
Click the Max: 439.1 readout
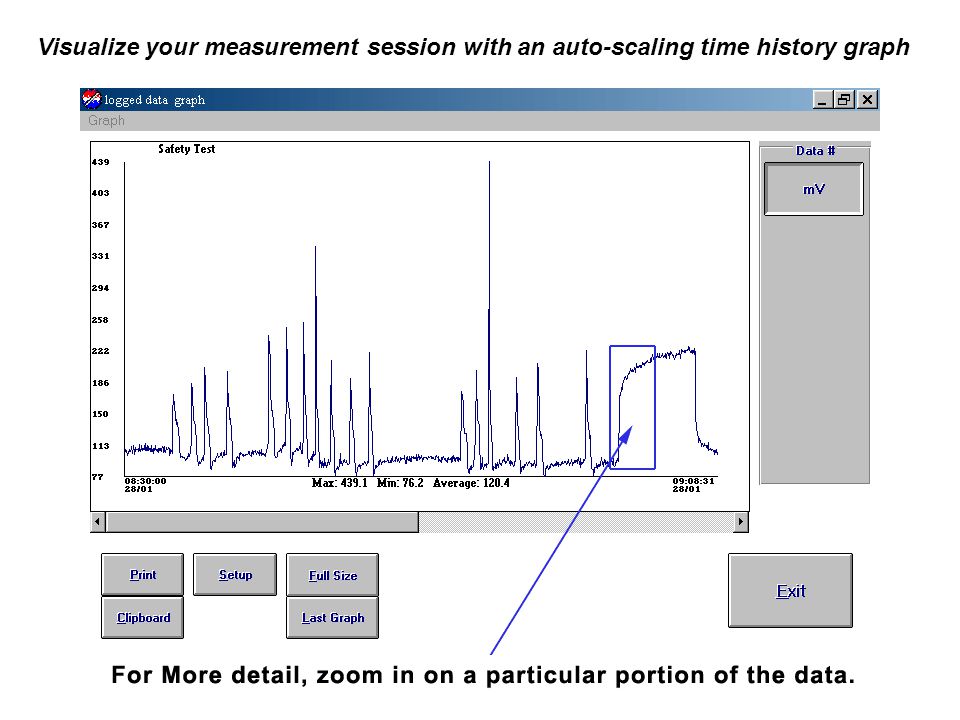[x=339, y=483]
